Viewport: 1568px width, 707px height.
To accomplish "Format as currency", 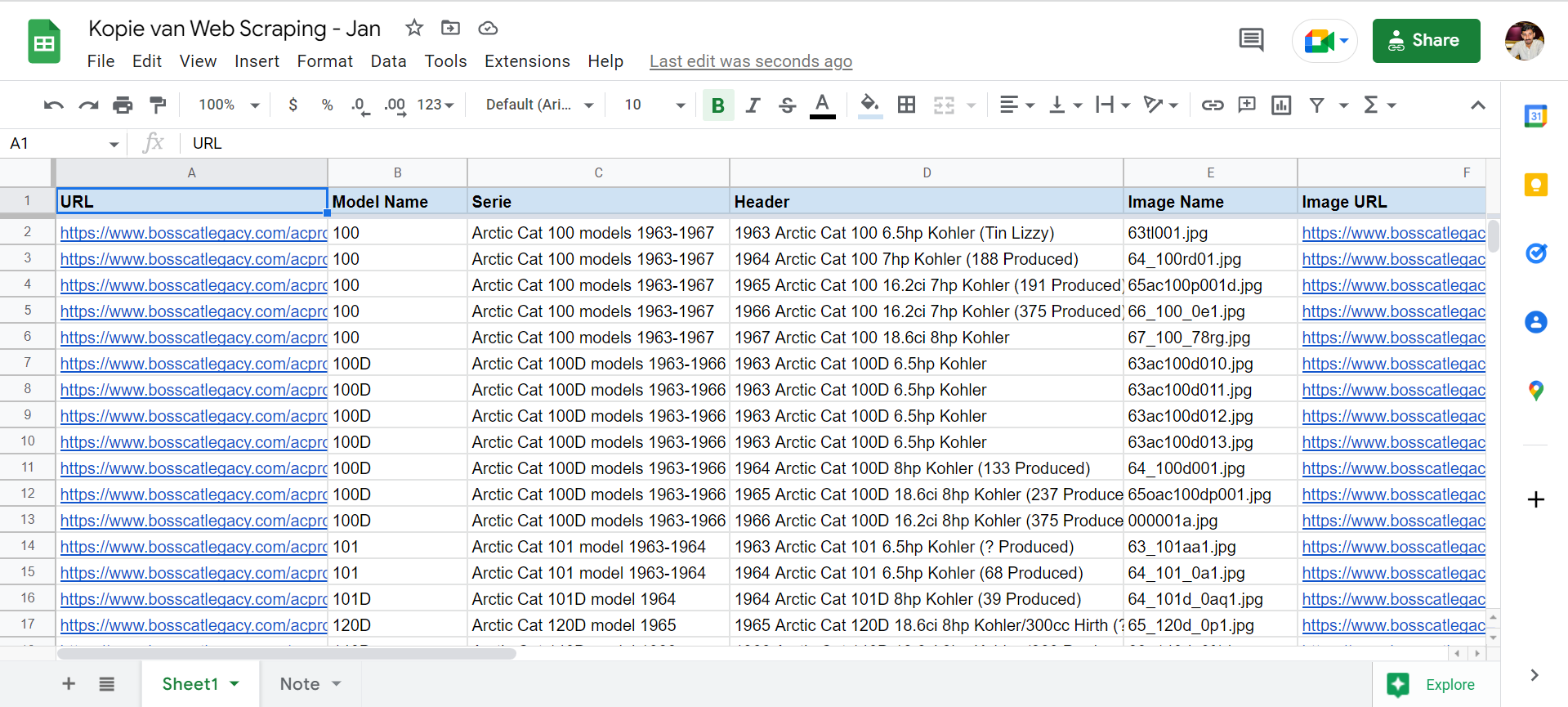I will [293, 105].
